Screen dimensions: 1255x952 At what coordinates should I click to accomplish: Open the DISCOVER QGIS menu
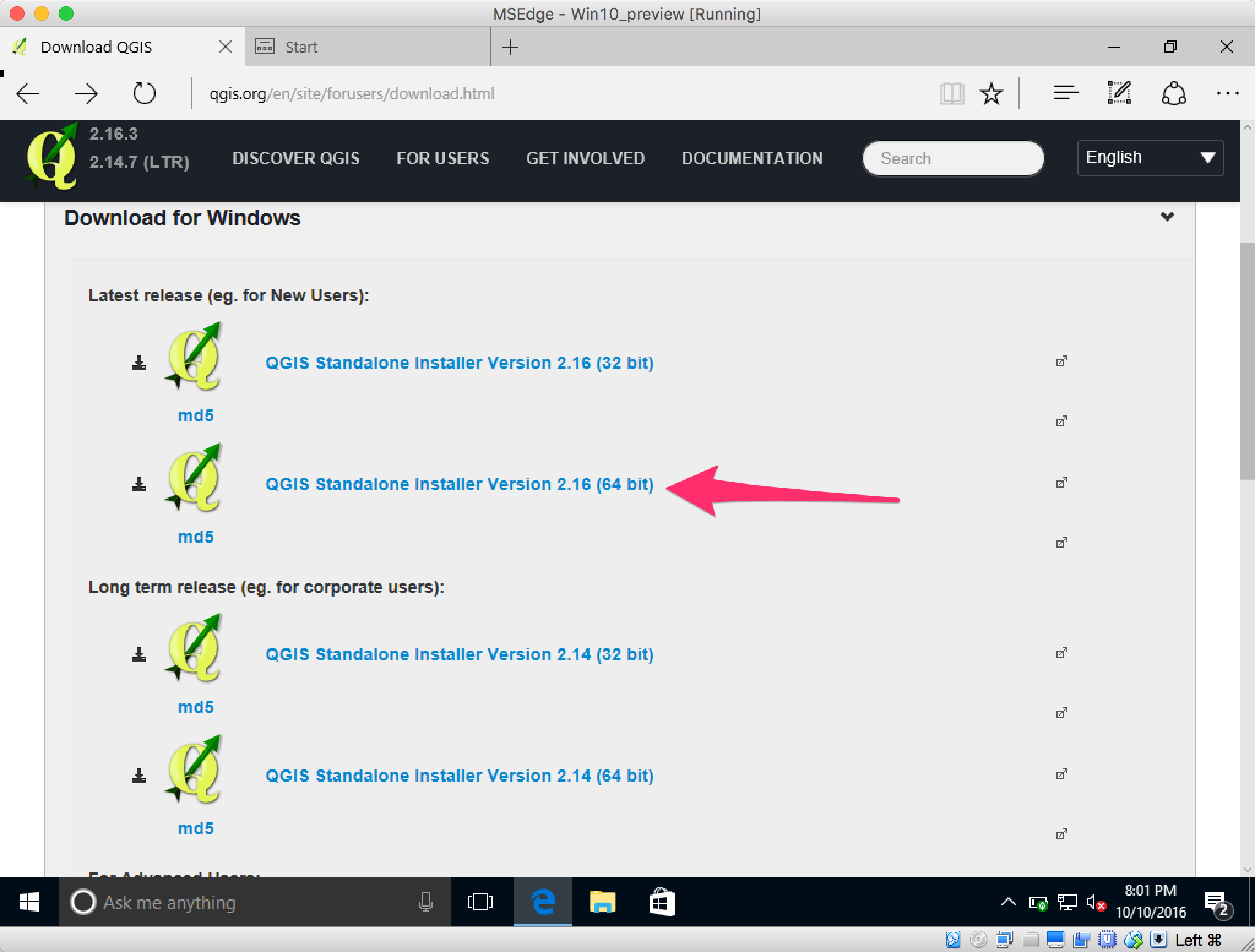[x=295, y=158]
